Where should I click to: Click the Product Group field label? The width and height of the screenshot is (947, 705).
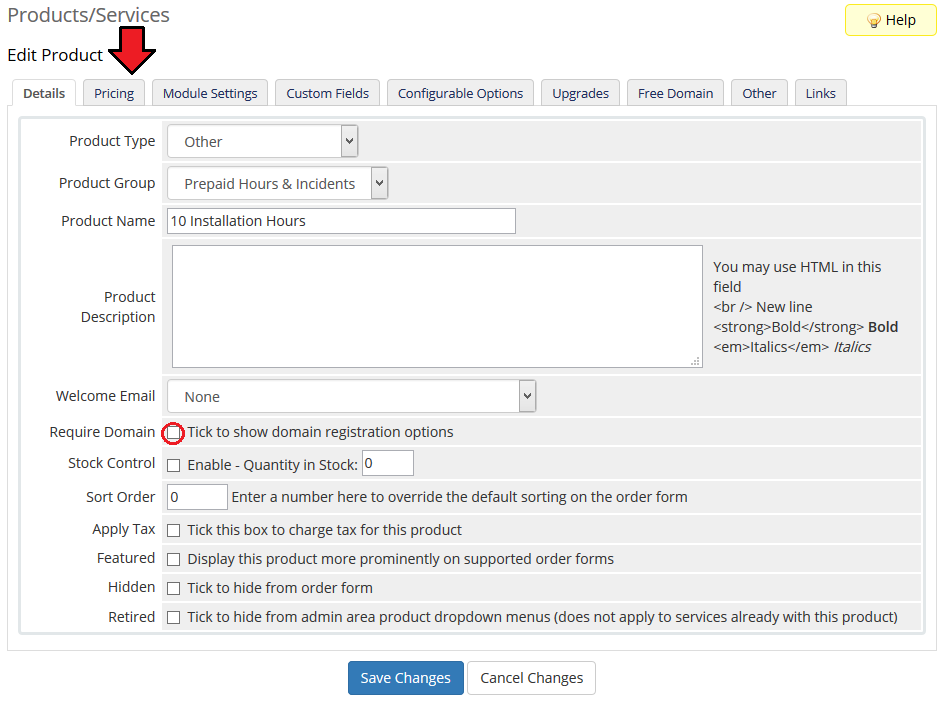coord(107,183)
